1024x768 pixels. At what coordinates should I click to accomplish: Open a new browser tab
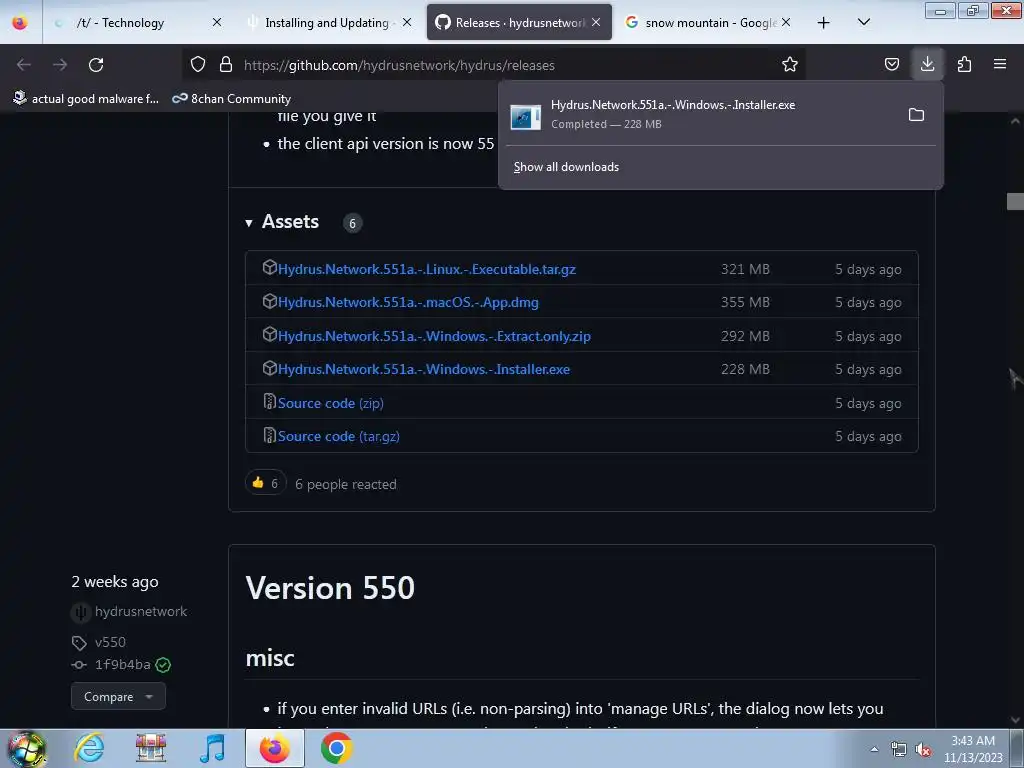[x=824, y=23]
